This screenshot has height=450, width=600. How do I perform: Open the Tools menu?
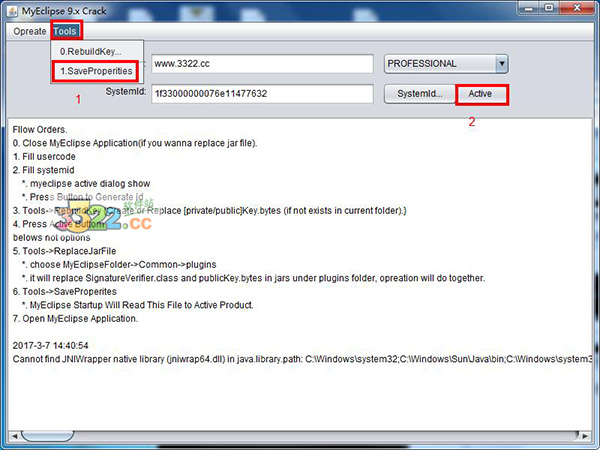[x=65, y=31]
